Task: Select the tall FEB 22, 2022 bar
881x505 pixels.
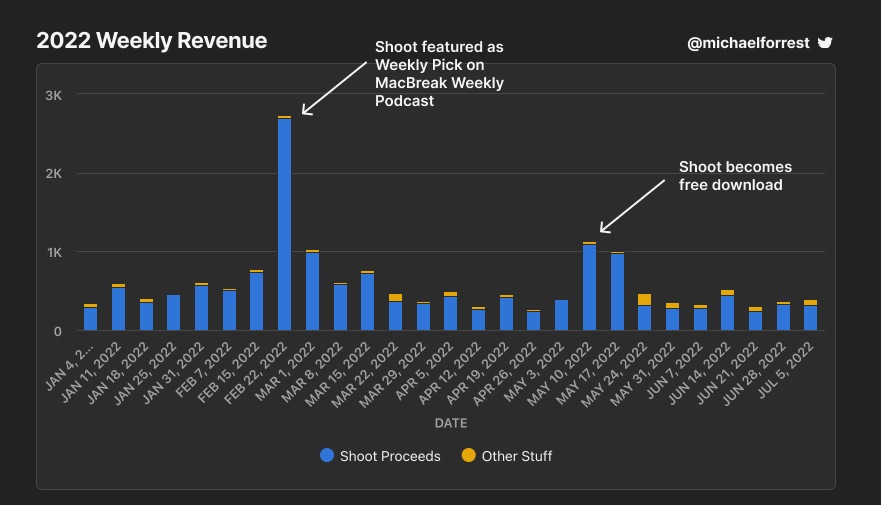Action: tap(284, 223)
